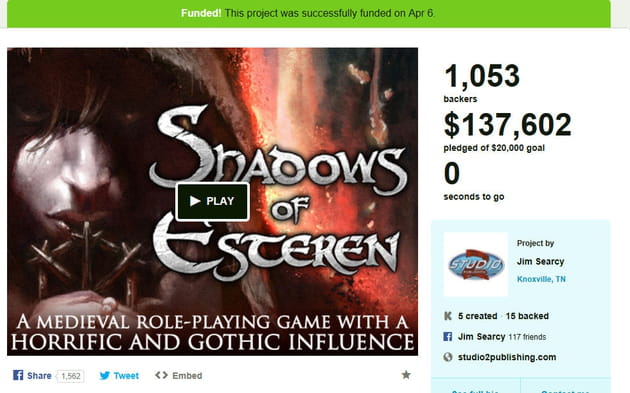The width and height of the screenshot is (630, 393).
Task: Open Jim Searcy's creator profile name
Action: click(x=540, y=261)
